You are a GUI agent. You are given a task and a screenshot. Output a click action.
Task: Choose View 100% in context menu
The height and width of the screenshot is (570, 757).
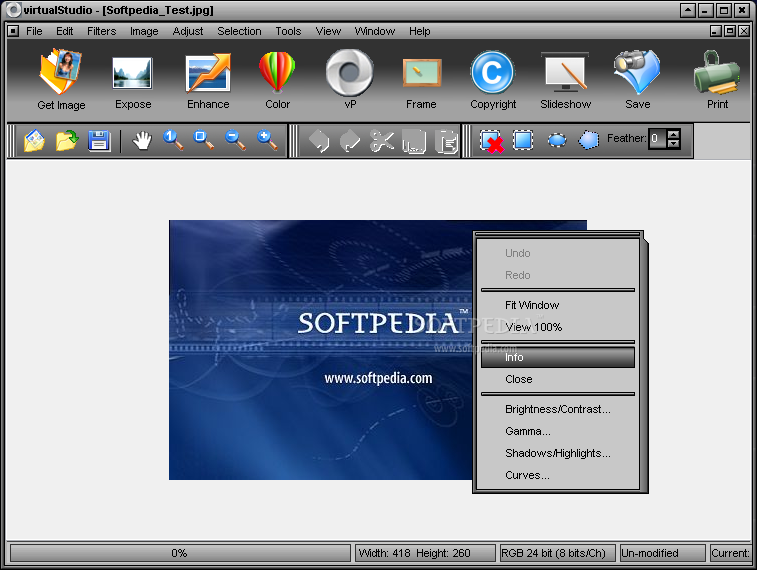(558, 327)
